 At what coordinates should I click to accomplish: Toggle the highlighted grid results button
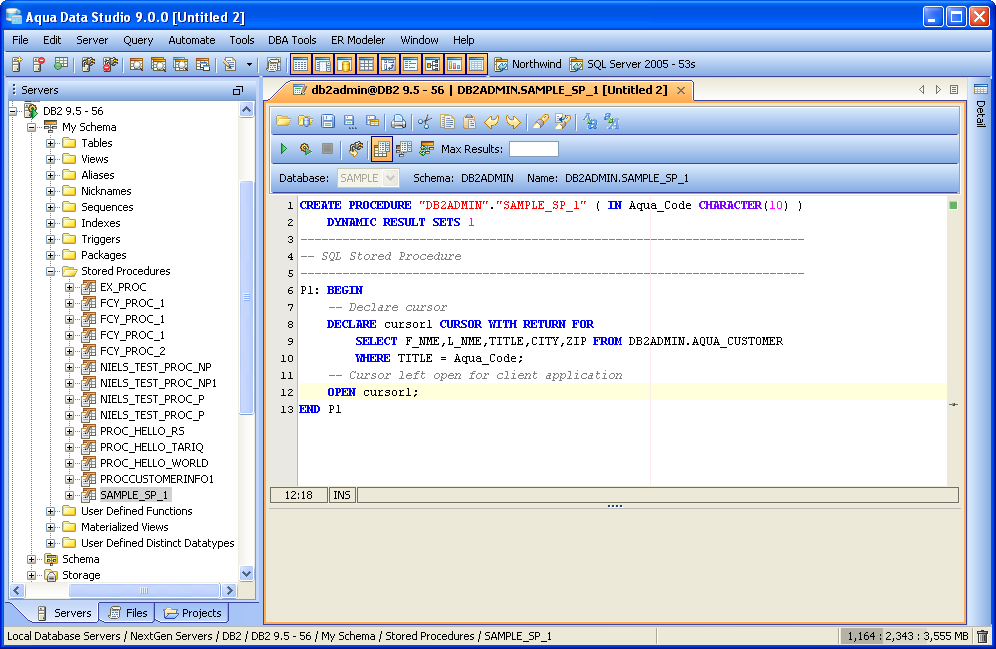(381, 149)
